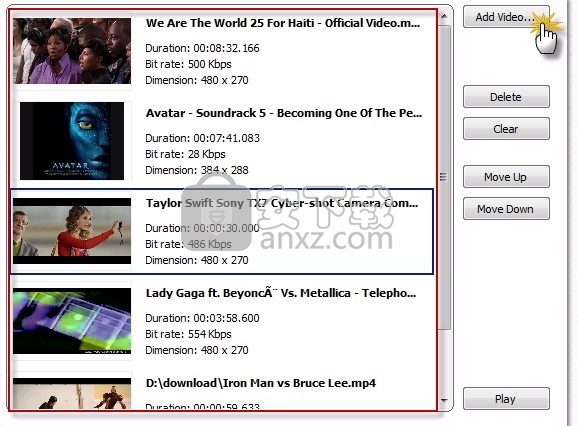Click the scroll down arrow of the list
Viewport: 578px width, 426px height.
point(444,401)
